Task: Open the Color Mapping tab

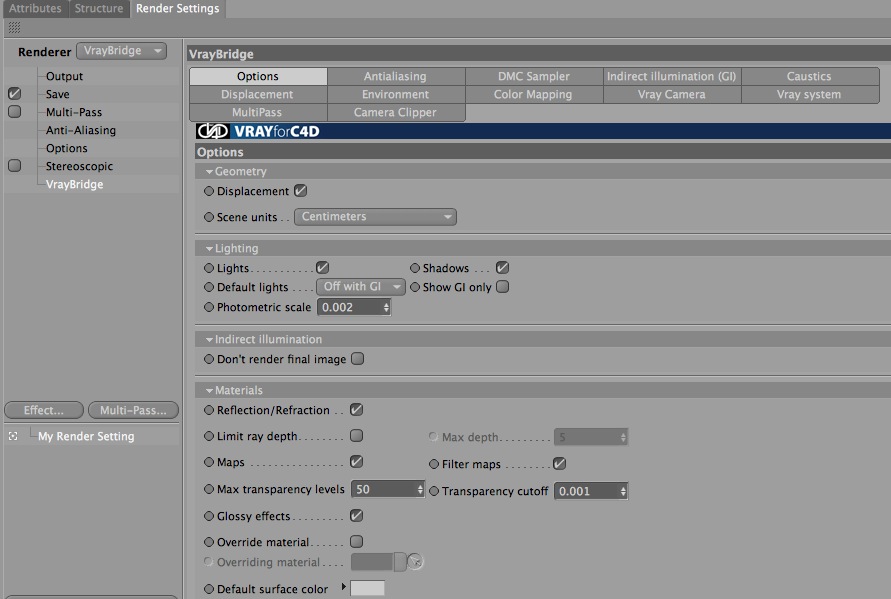Action: (x=533, y=94)
